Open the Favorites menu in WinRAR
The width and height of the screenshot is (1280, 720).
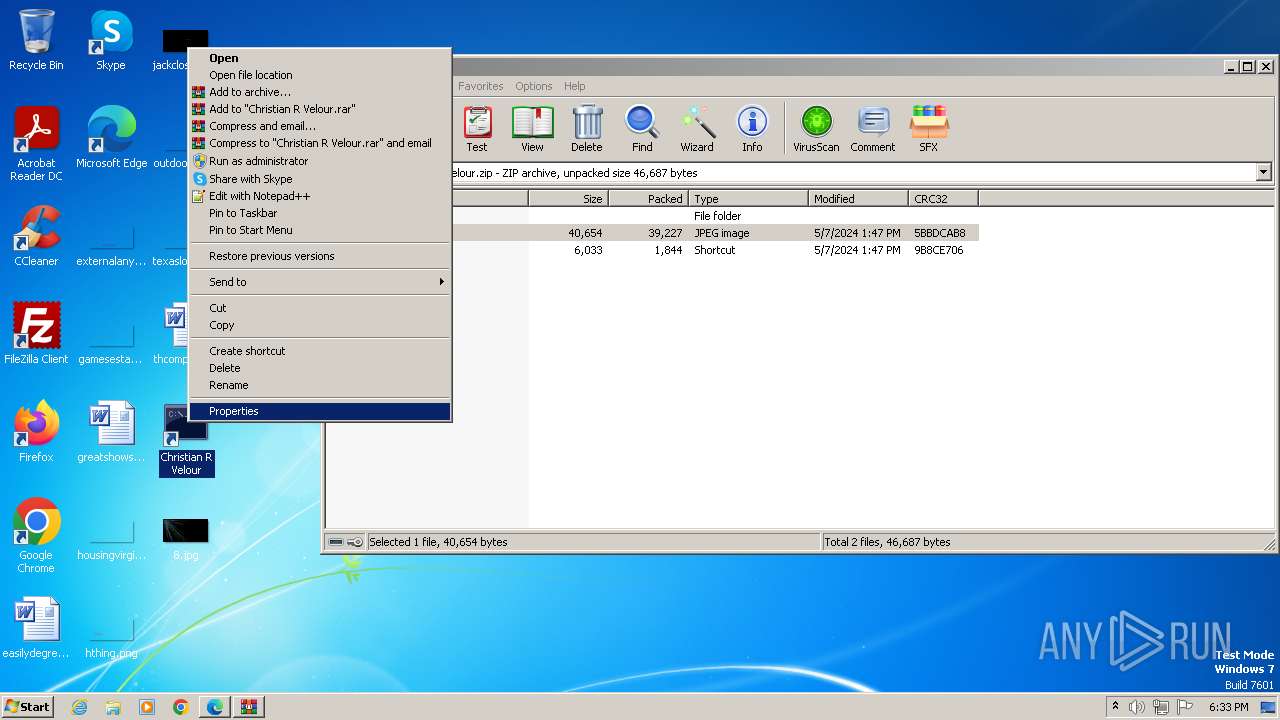(x=480, y=86)
